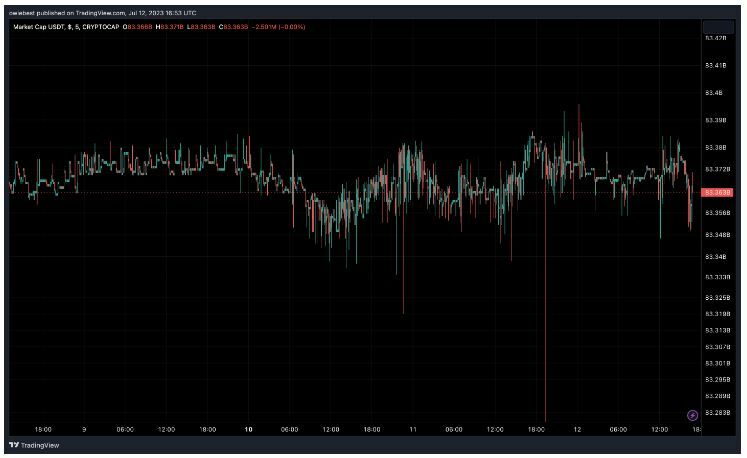Click the 83.283B label at price axis bottom

(717, 412)
